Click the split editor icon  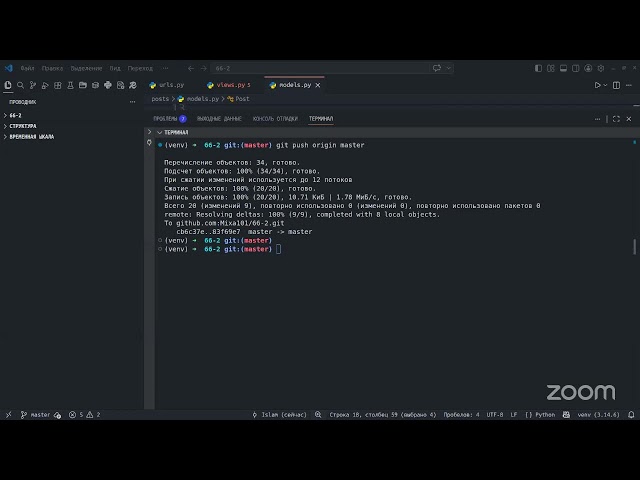click(616, 85)
